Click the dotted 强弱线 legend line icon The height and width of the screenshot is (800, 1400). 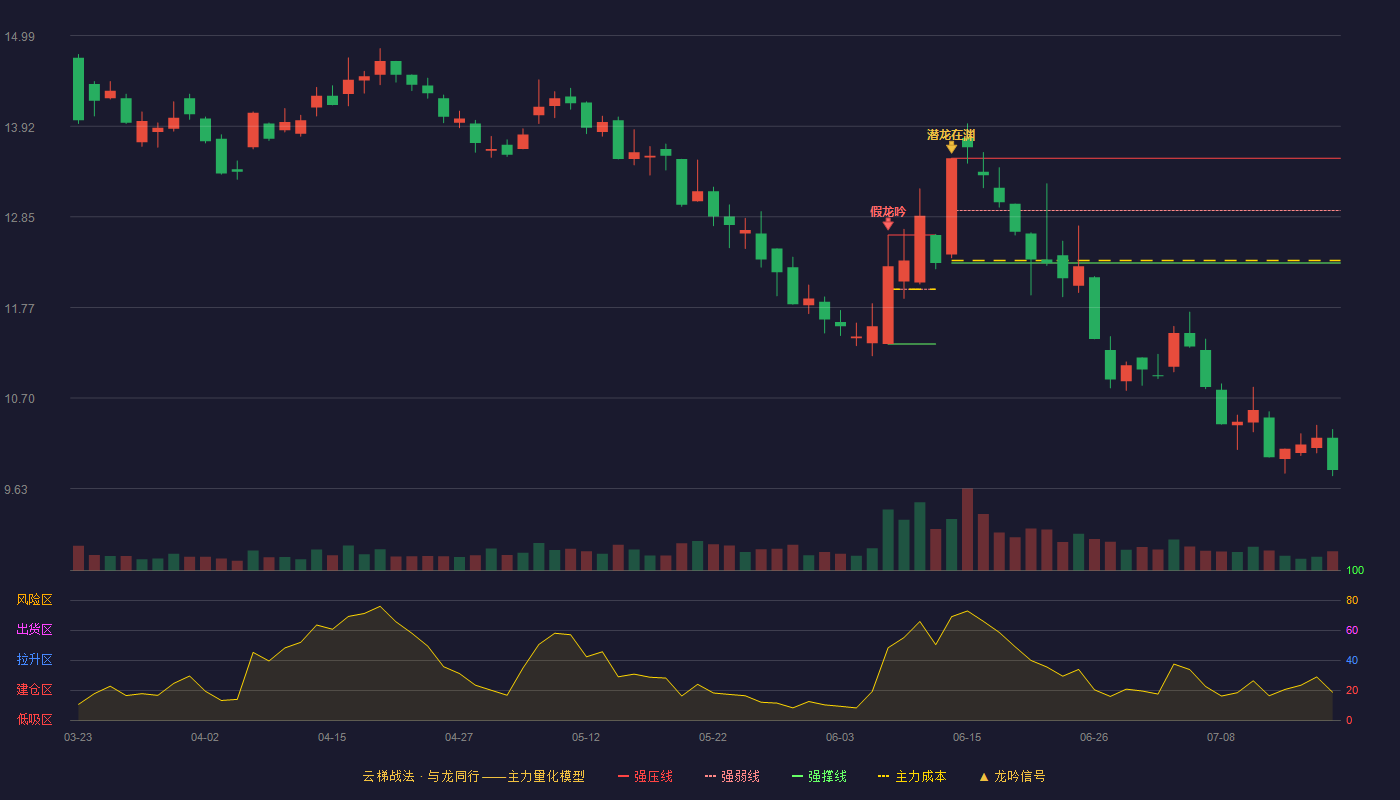pyautogui.click(x=711, y=776)
